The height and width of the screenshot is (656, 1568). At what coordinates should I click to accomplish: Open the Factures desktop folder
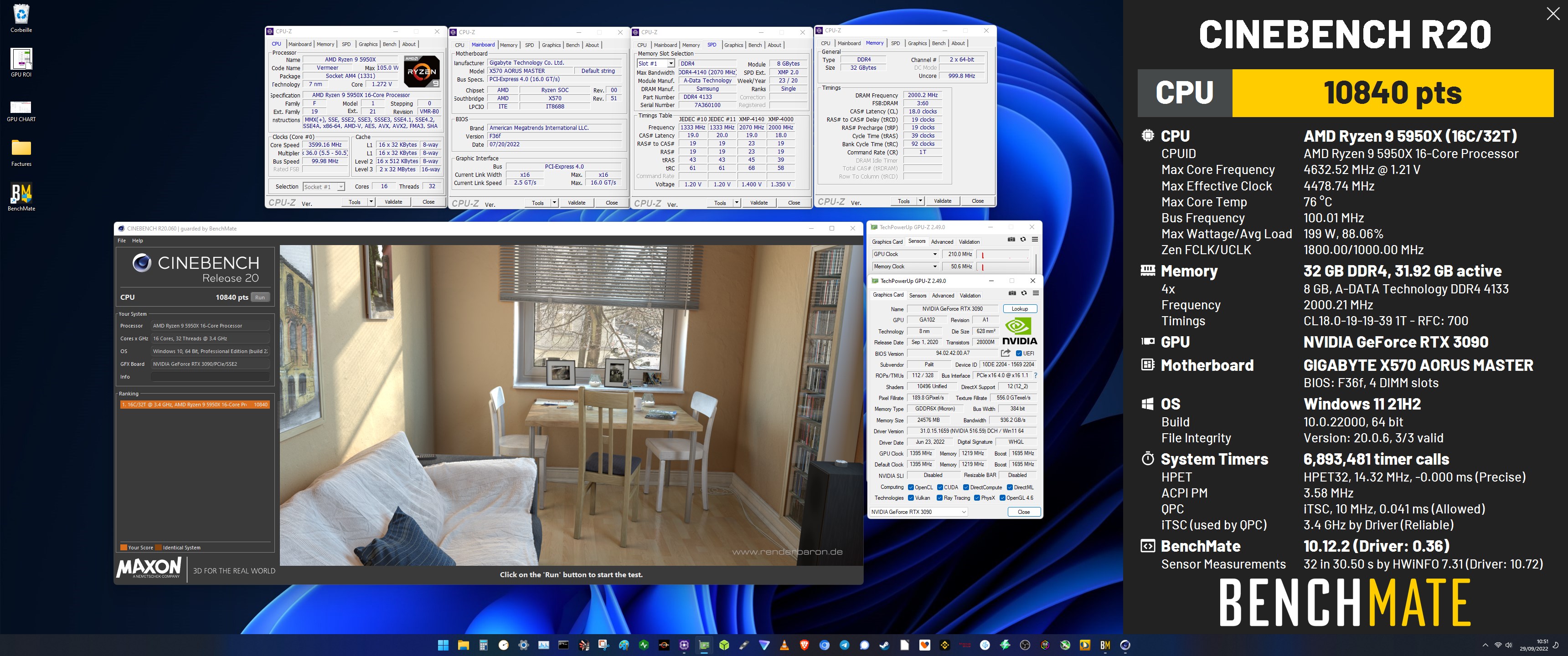click(21, 152)
